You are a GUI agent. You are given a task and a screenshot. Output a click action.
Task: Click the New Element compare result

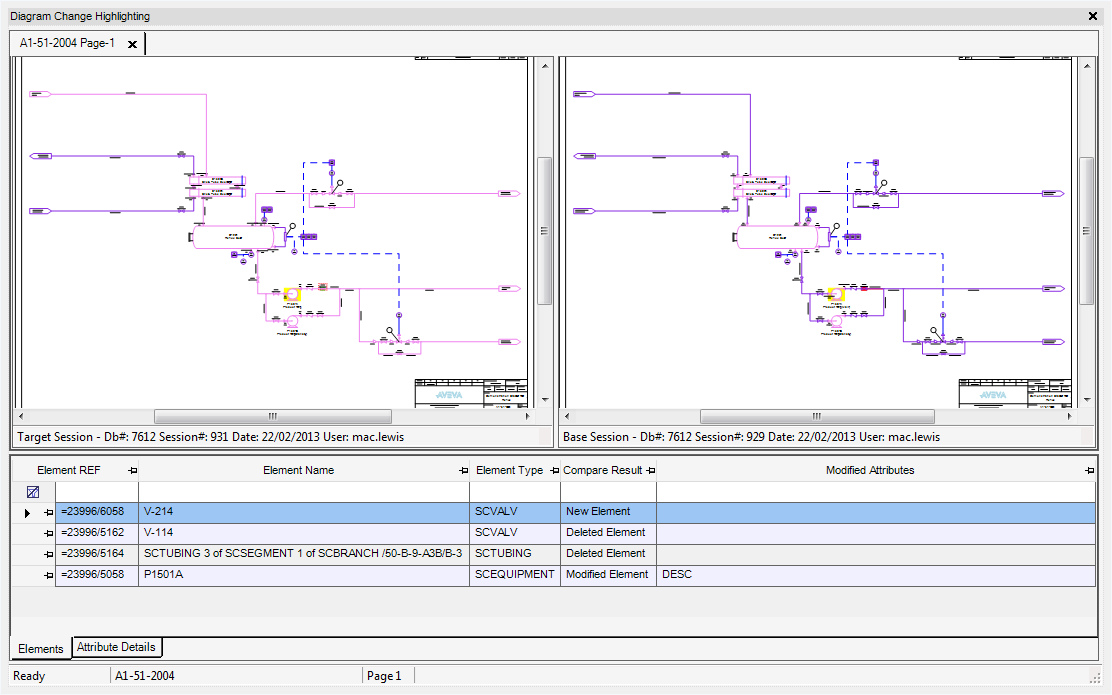[608, 511]
